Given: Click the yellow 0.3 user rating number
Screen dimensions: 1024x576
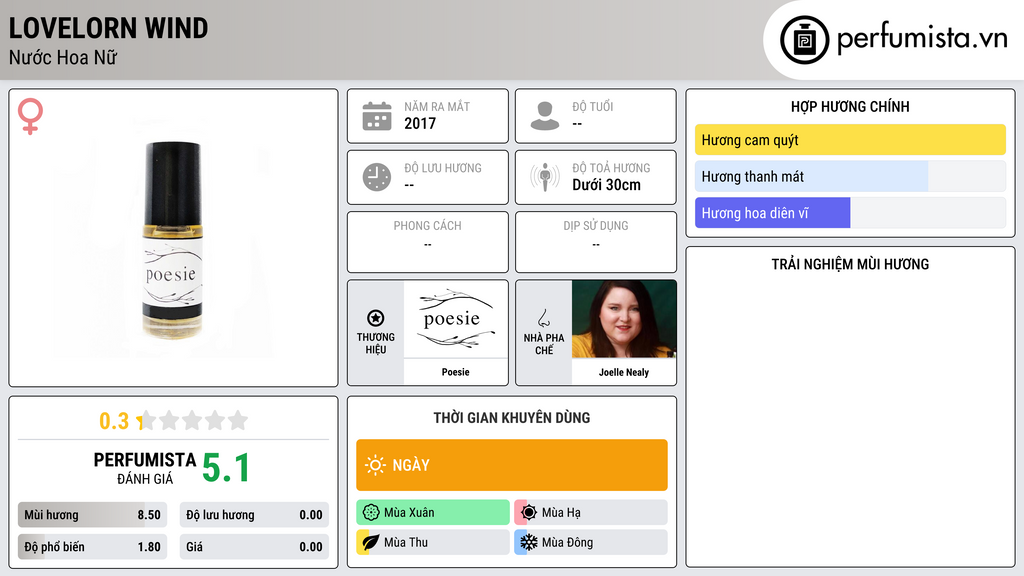Looking at the screenshot, I should (114, 421).
